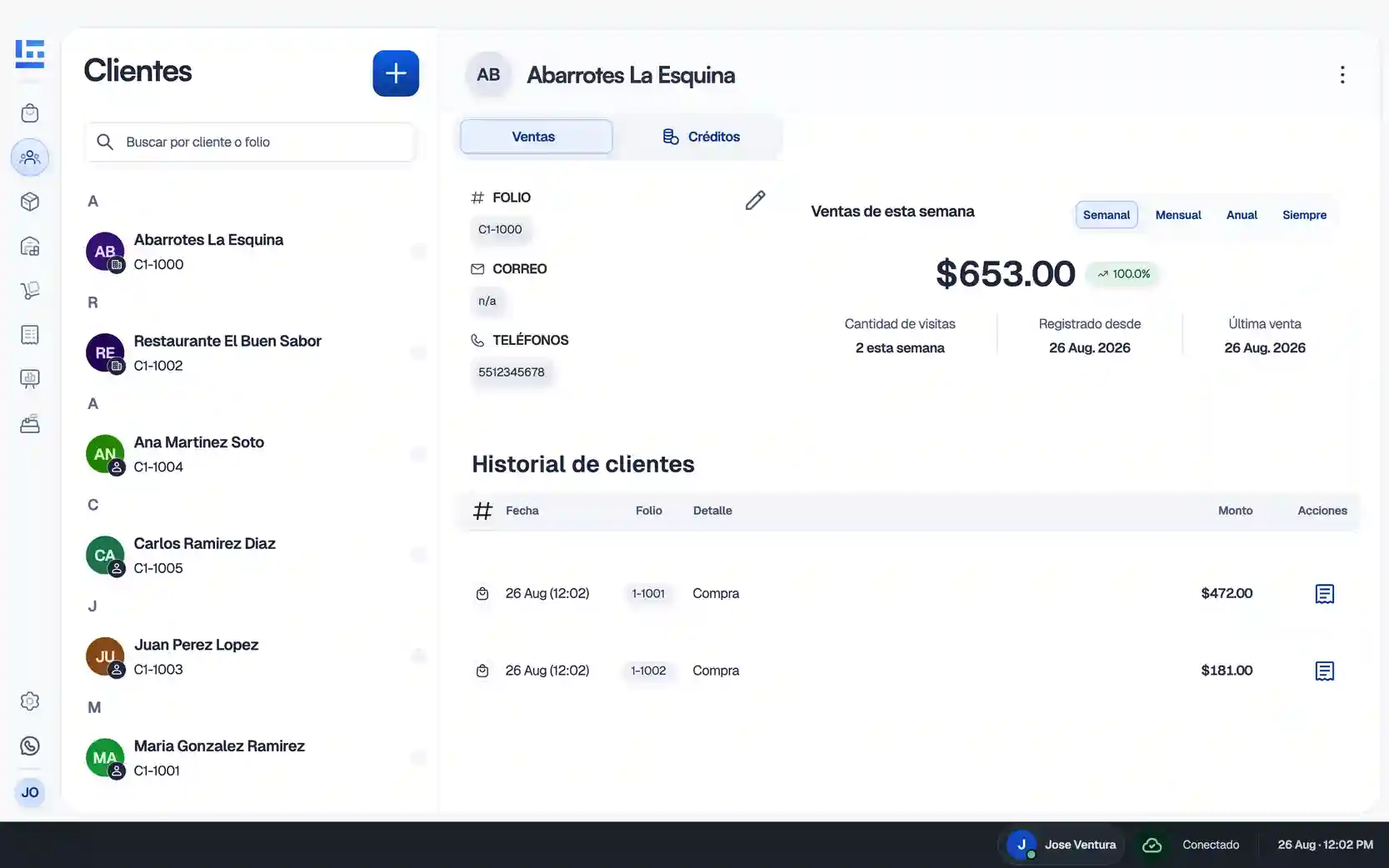Click the Fecha column header
The image size is (1389, 868).
522,511
